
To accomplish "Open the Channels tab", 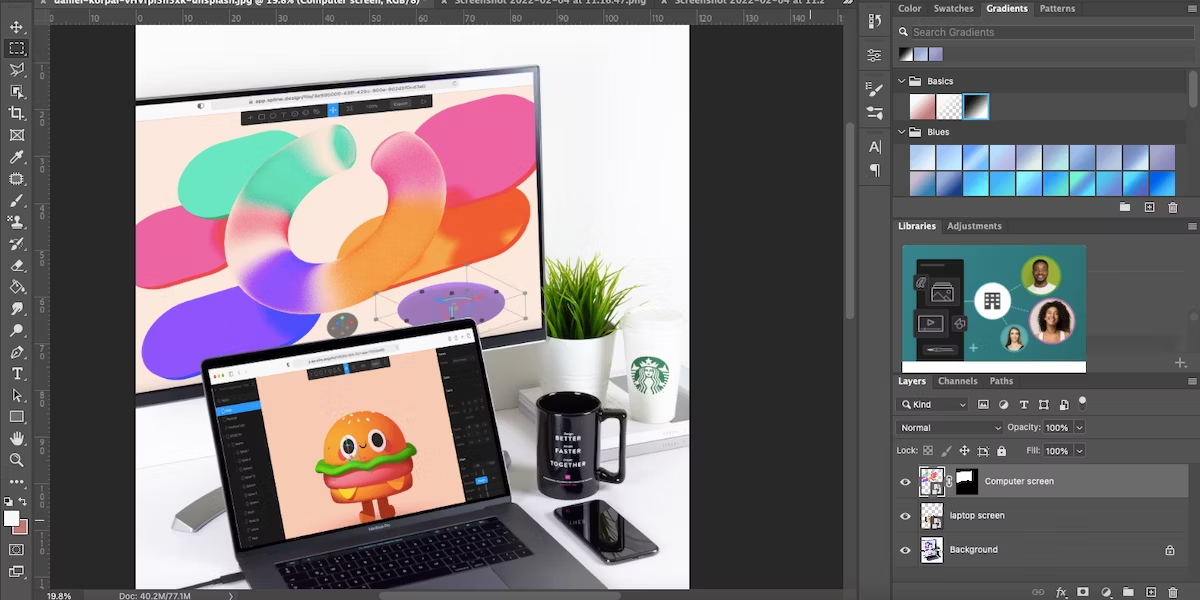I will (x=957, y=381).
